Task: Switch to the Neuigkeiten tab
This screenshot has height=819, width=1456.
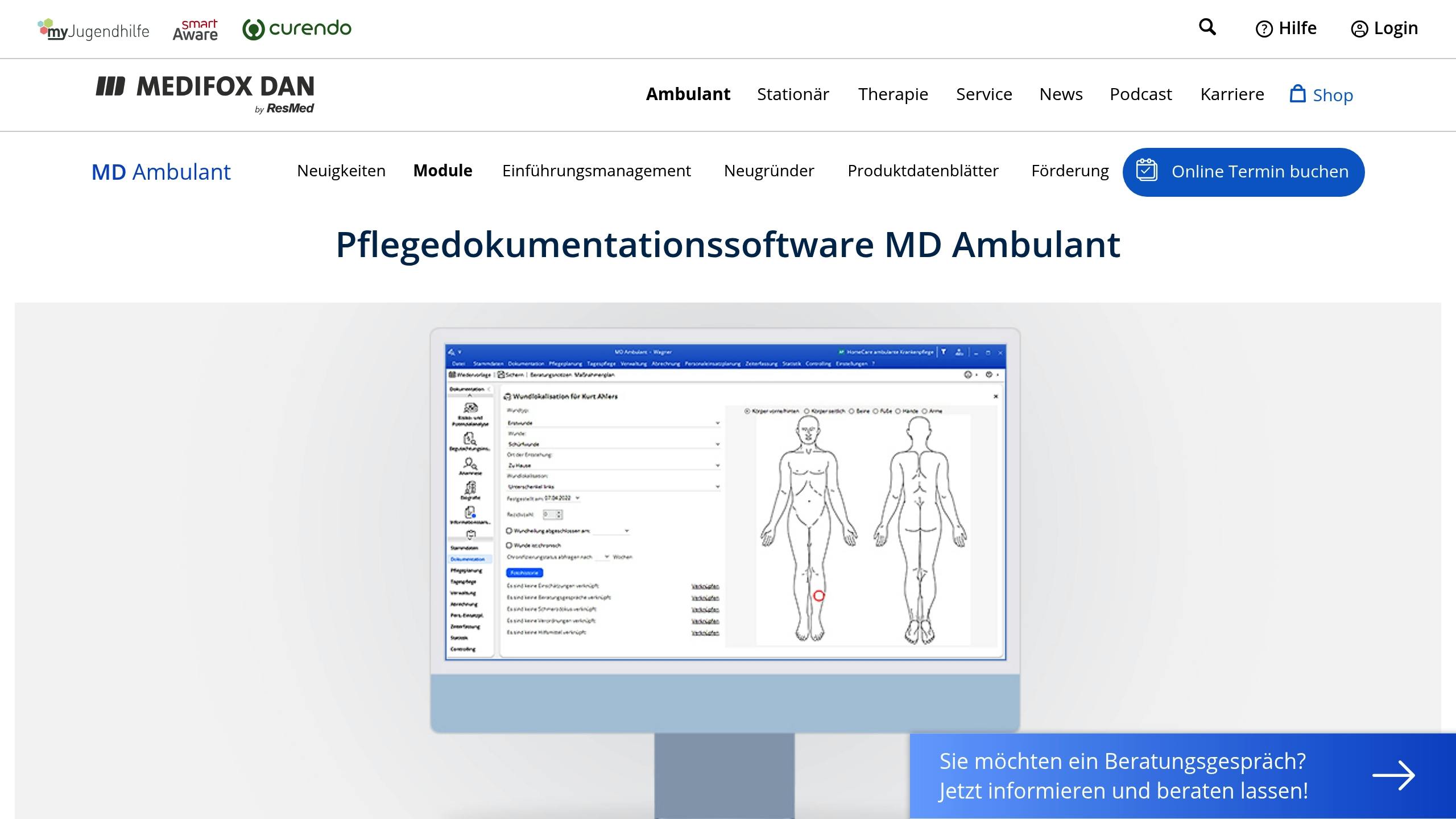Action: (x=341, y=171)
